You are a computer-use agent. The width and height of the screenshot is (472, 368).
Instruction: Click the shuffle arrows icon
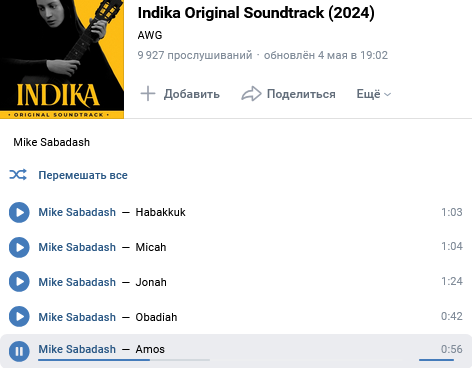18,175
